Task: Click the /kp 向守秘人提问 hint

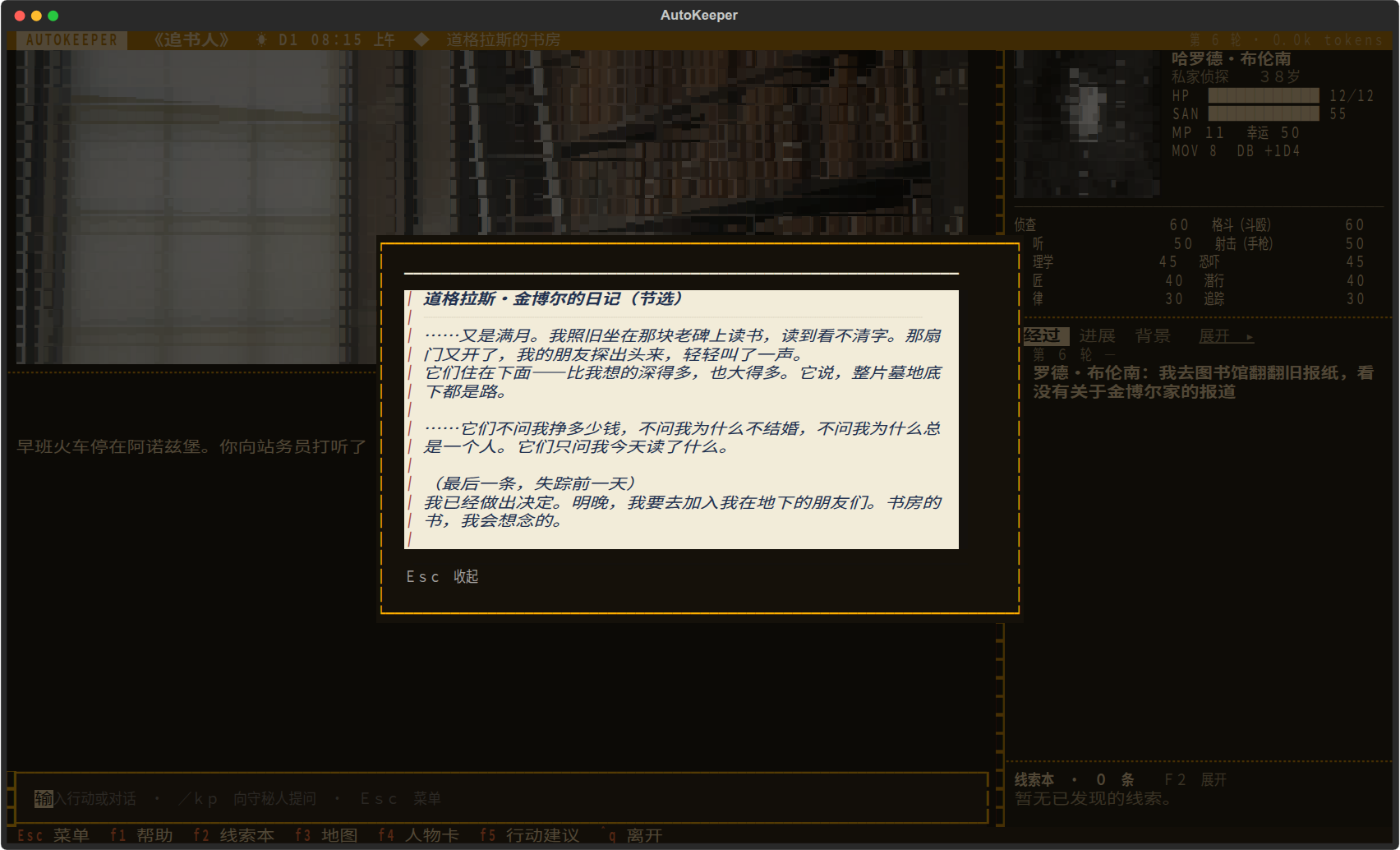Action: pyautogui.click(x=248, y=798)
